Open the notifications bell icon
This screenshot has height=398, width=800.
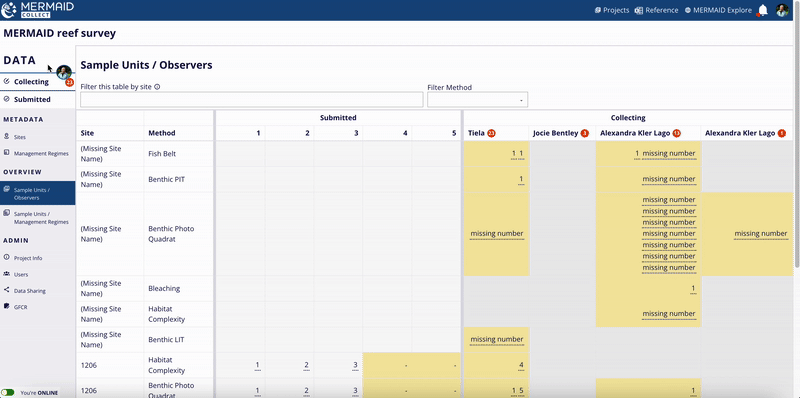763,10
